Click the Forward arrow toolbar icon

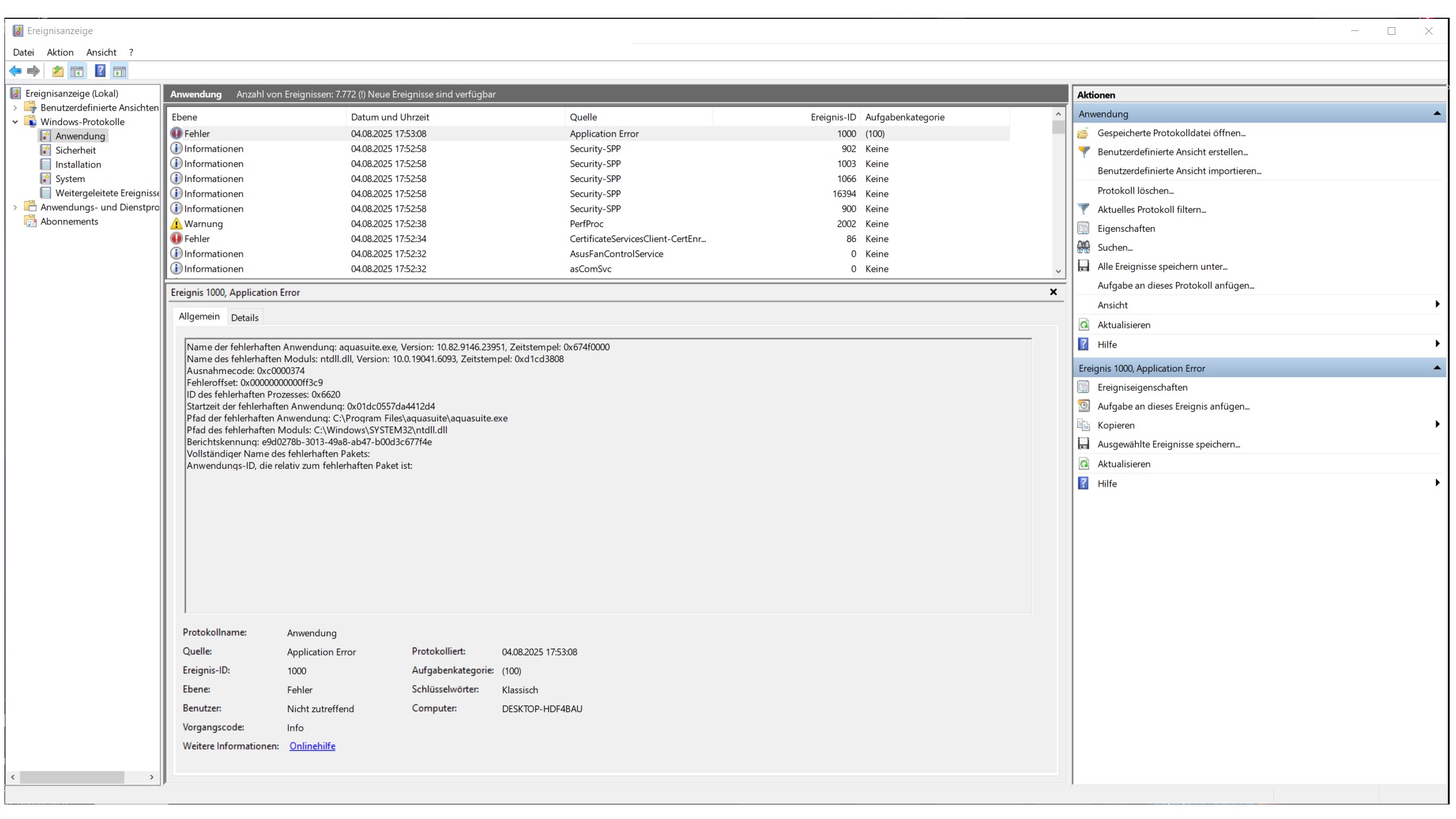coord(33,71)
